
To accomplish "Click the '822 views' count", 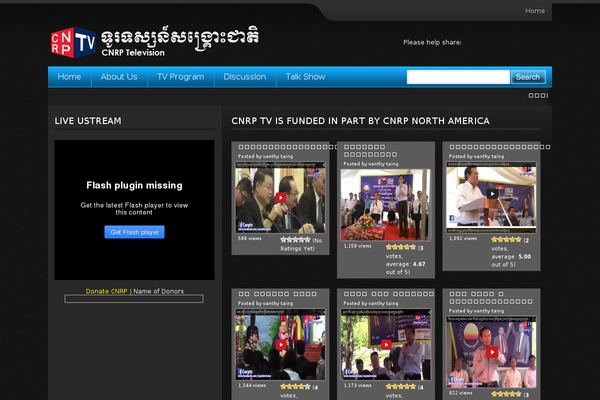I will coord(461,393).
